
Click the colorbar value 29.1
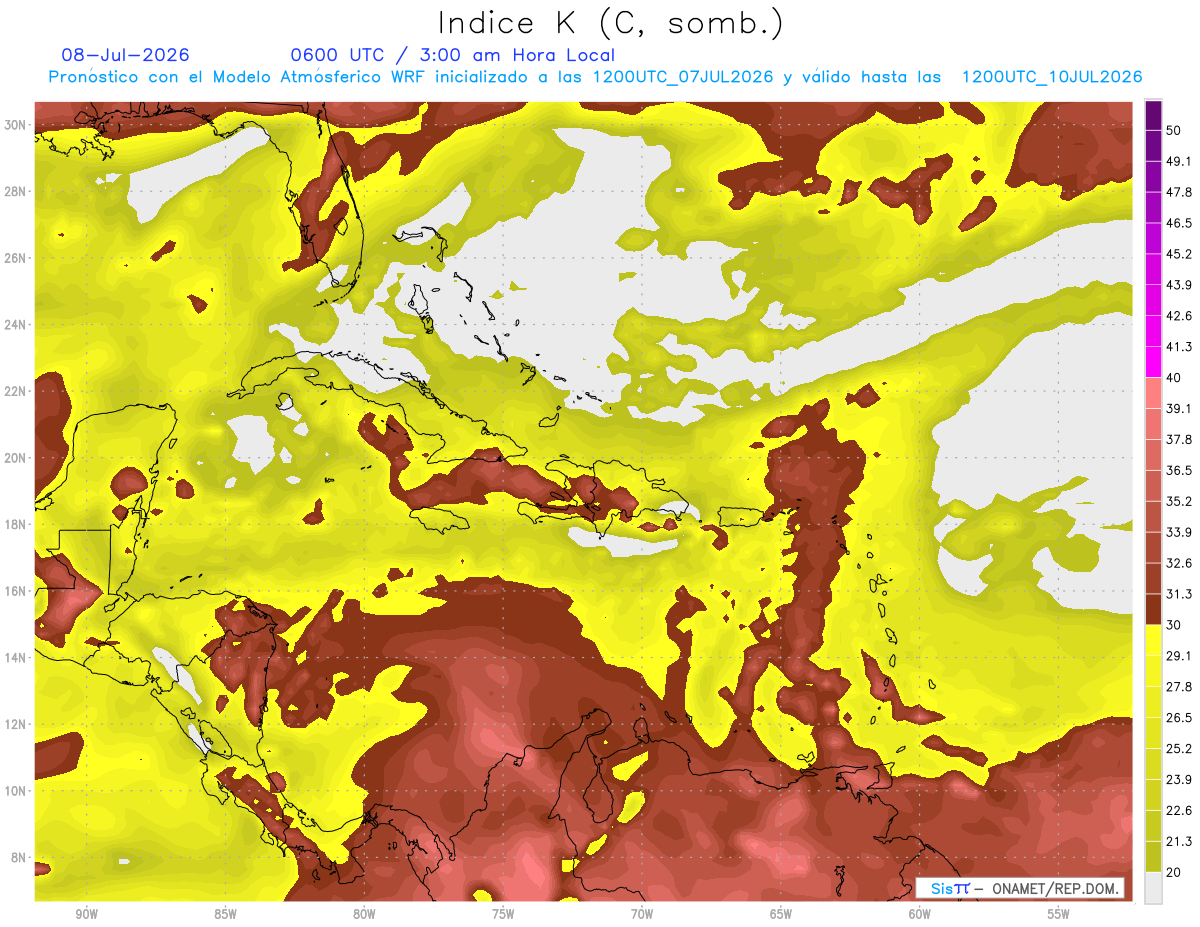(1179, 655)
